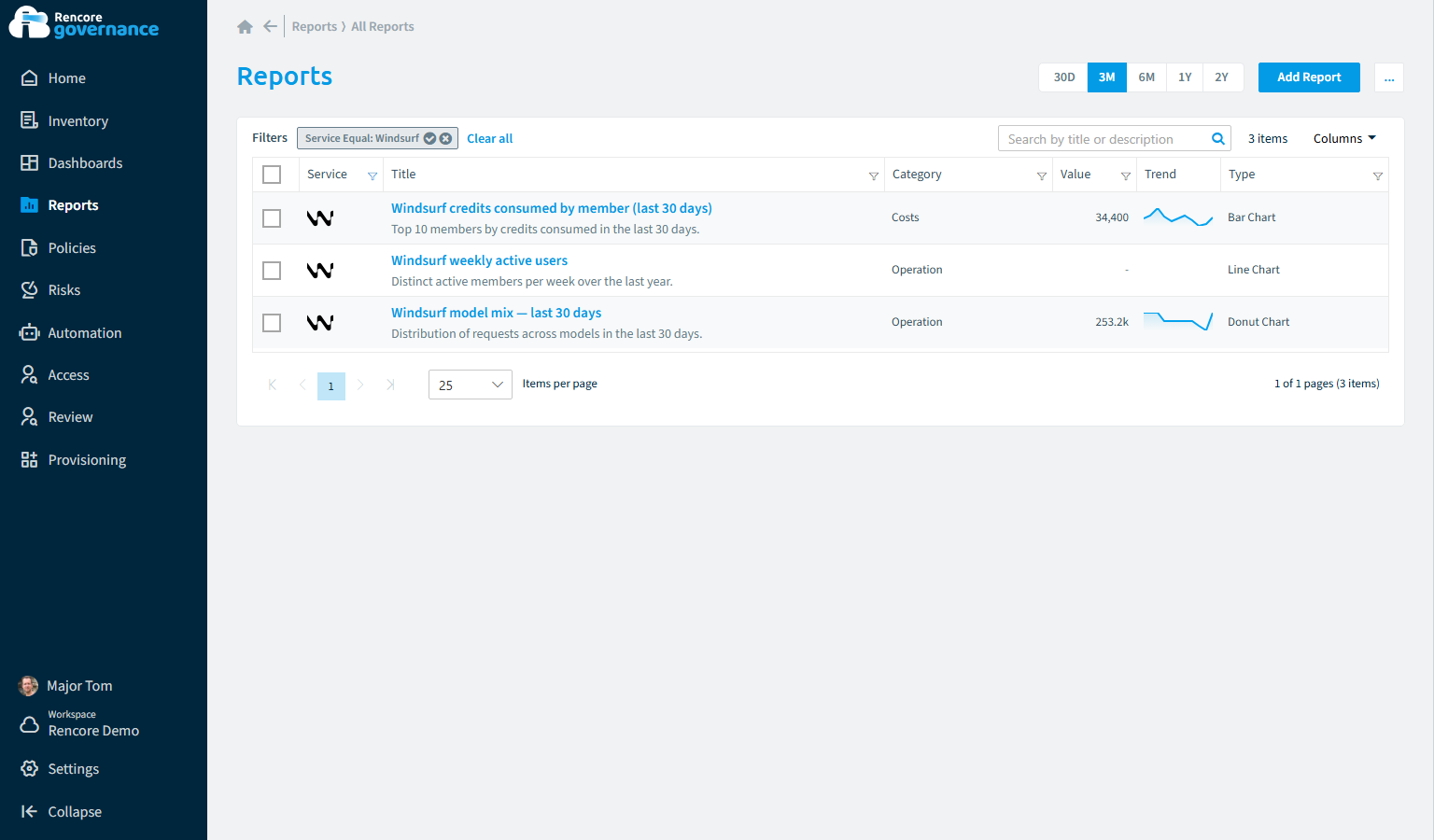
Task: Open items per page dropdown showing 25
Action: point(471,385)
